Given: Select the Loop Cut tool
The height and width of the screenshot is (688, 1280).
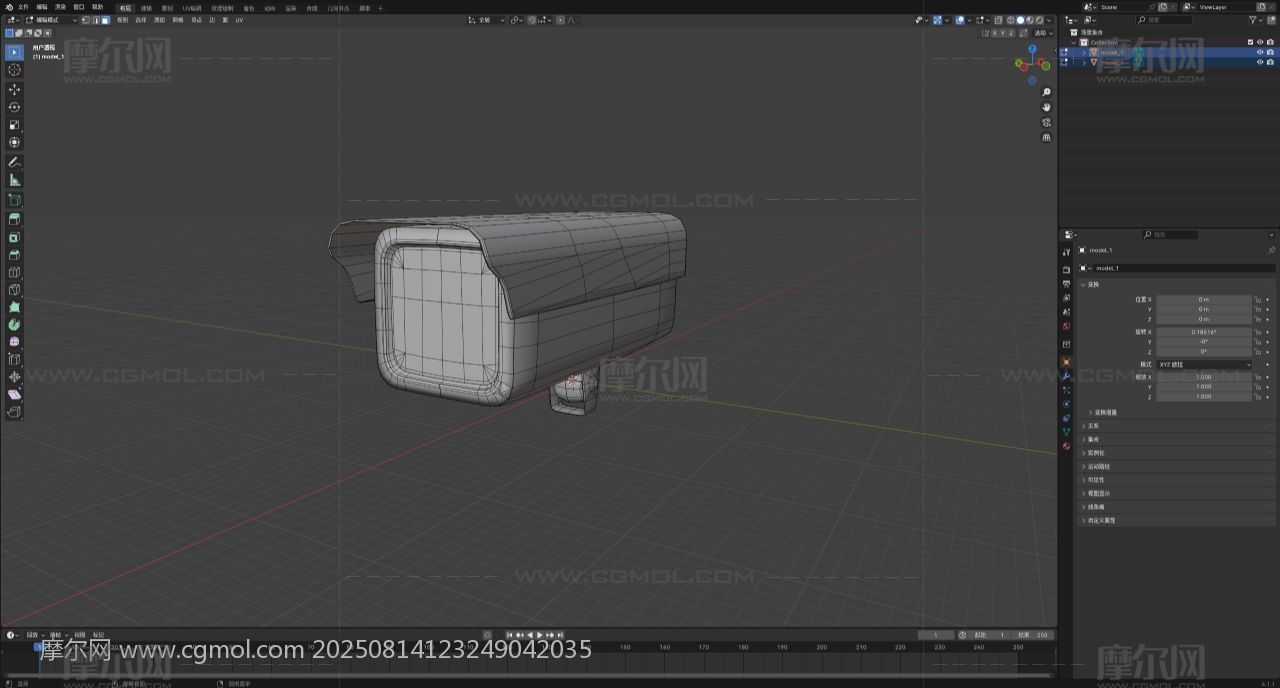Looking at the screenshot, I should [14, 272].
